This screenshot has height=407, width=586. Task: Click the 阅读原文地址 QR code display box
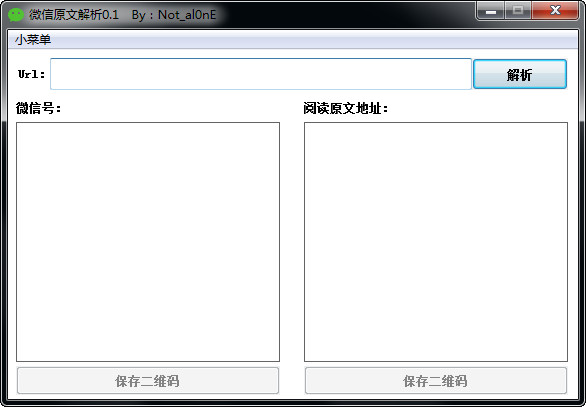[436, 242]
